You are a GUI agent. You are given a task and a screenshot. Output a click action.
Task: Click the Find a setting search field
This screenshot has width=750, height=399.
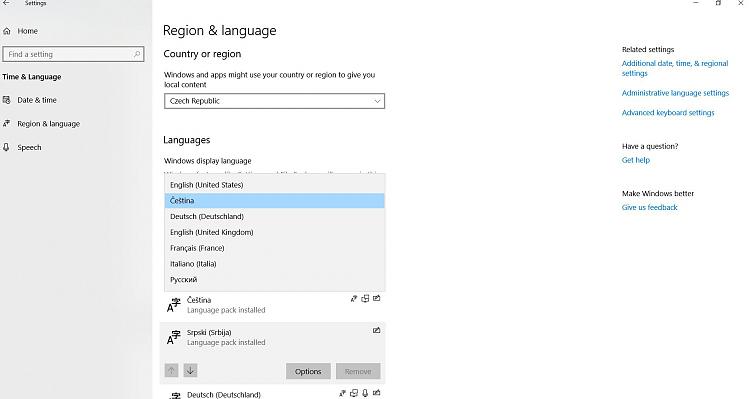tap(73, 54)
